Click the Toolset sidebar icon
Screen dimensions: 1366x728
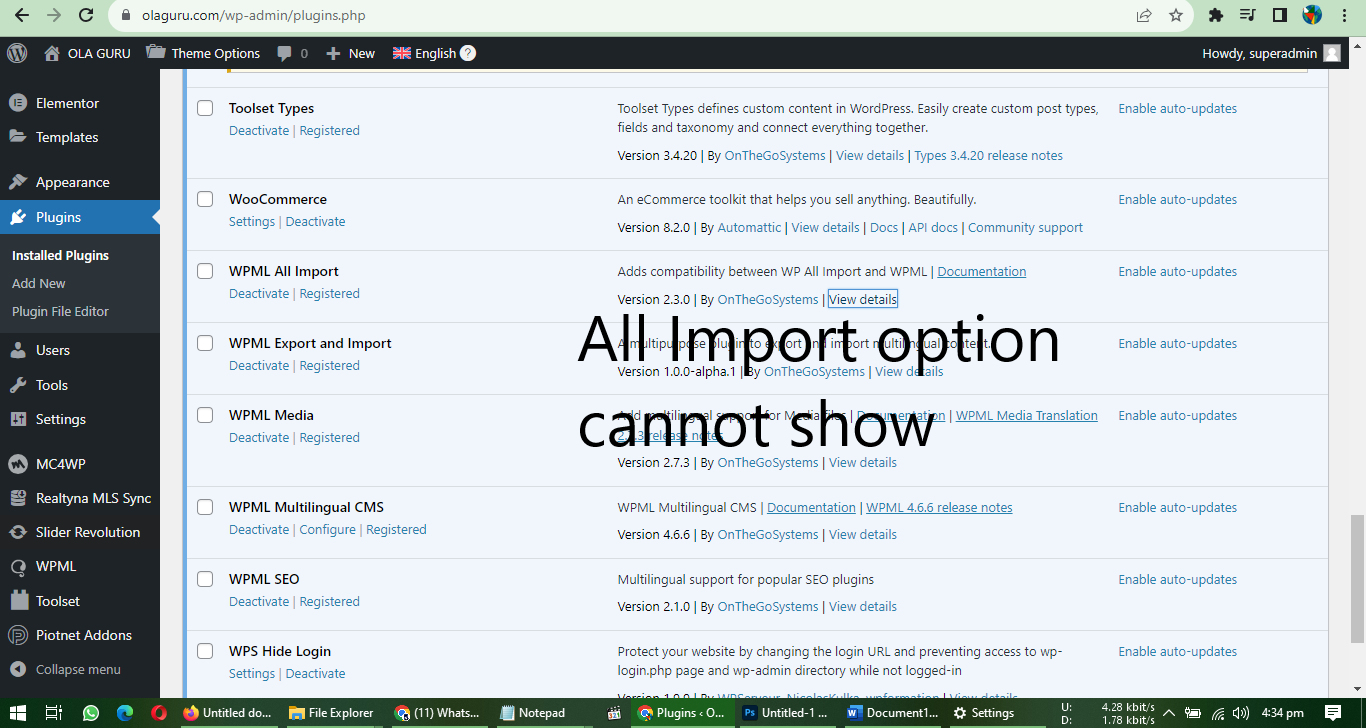[x=17, y=601]
